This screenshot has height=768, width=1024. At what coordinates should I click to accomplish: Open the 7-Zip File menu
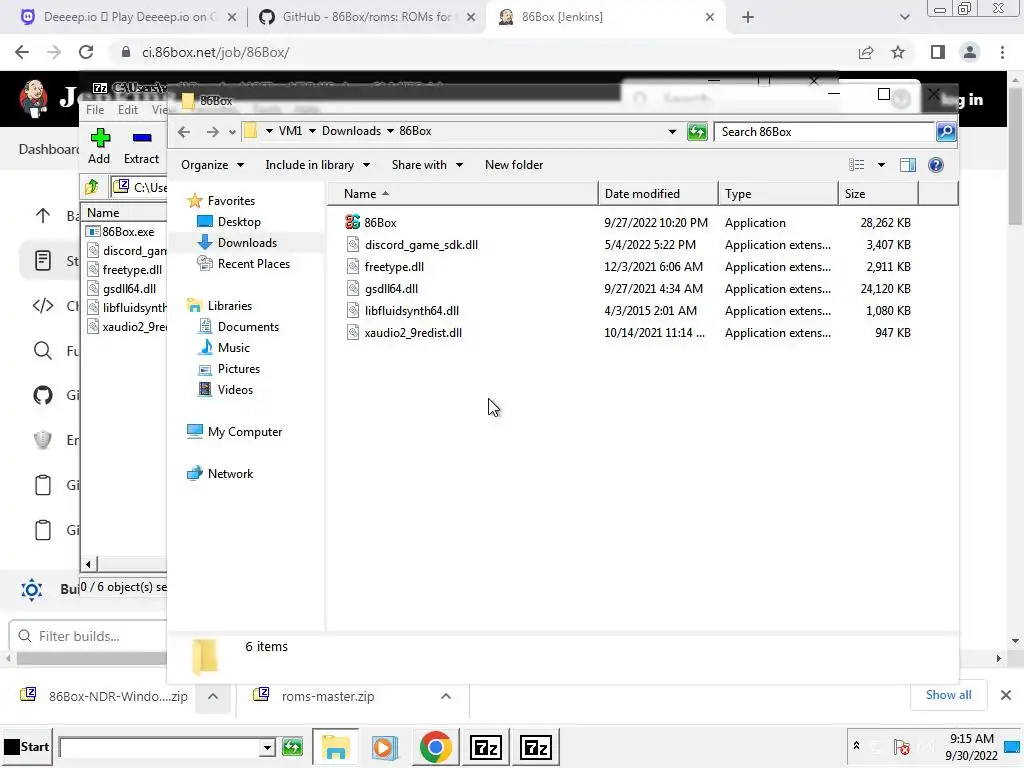pos(95,110)
